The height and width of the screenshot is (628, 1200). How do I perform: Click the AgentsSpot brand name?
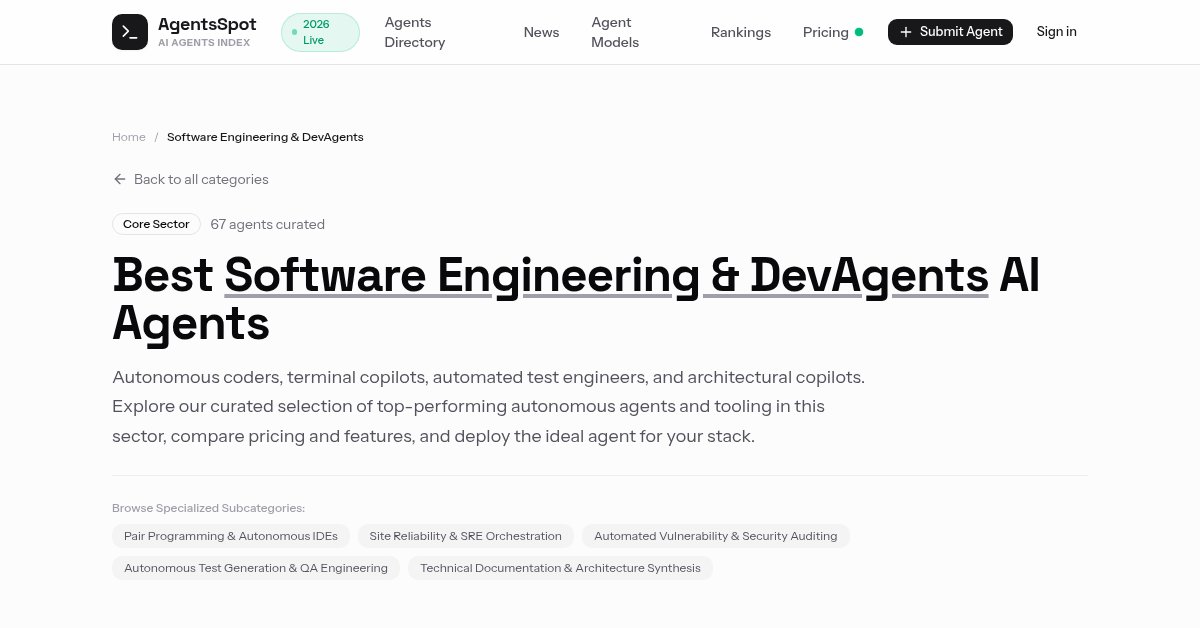(207, 24)
